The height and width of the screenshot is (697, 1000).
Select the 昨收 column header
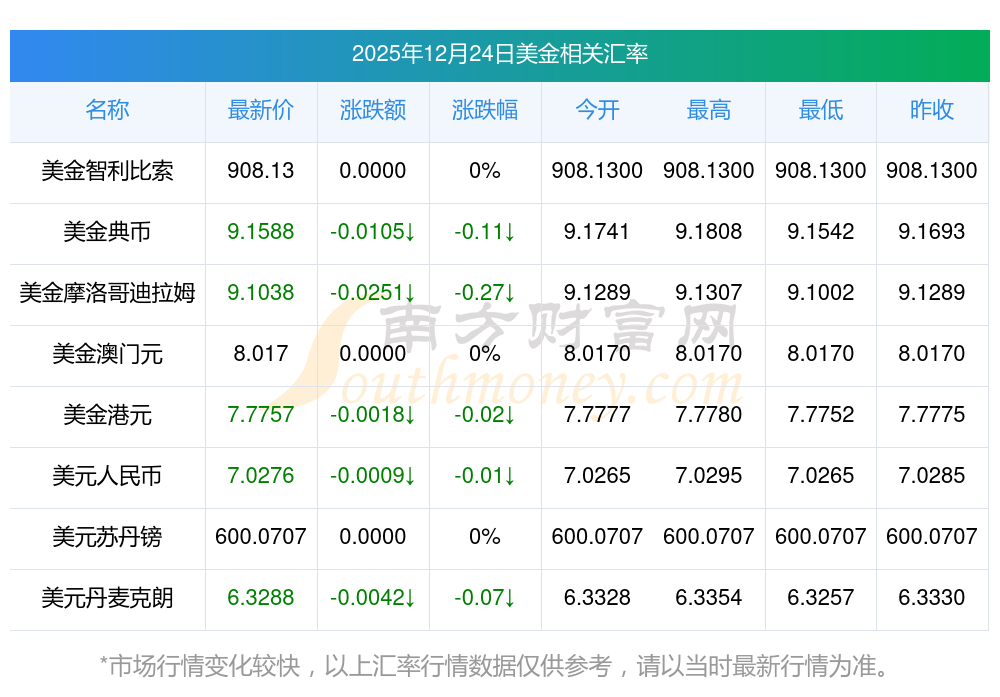[x=932, y=110]
